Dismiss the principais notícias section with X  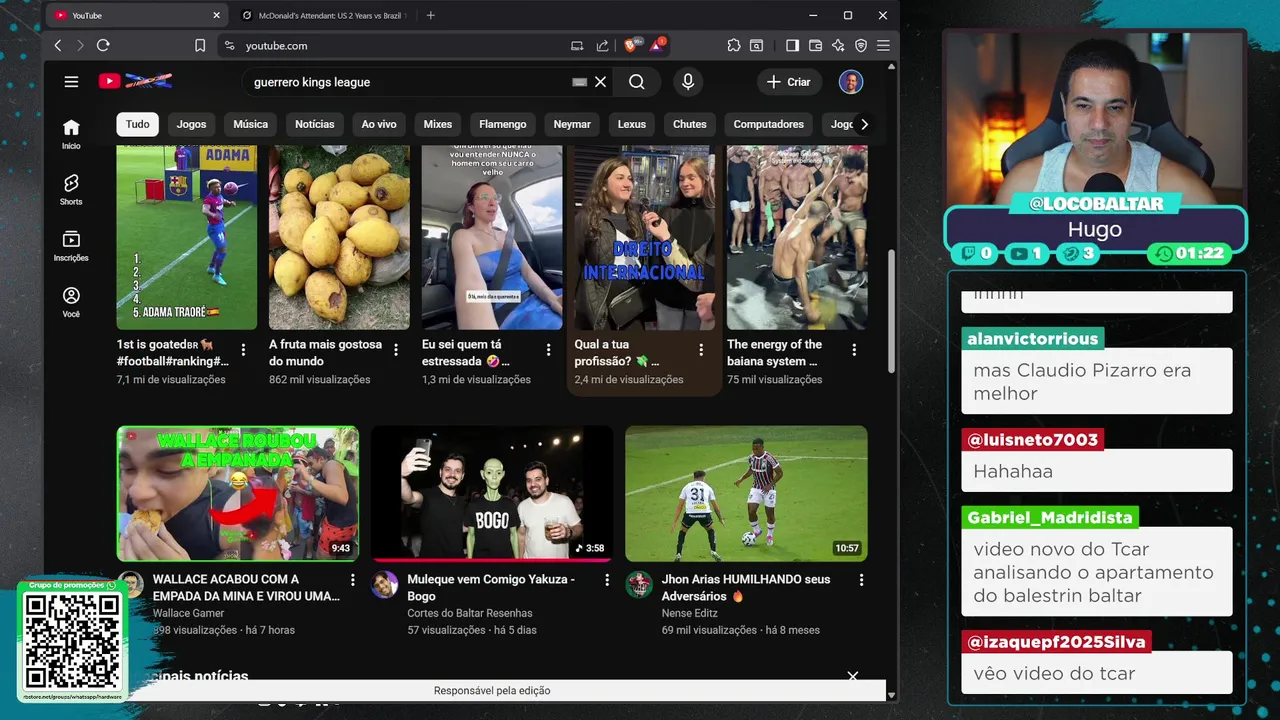(x=852, y=676)
